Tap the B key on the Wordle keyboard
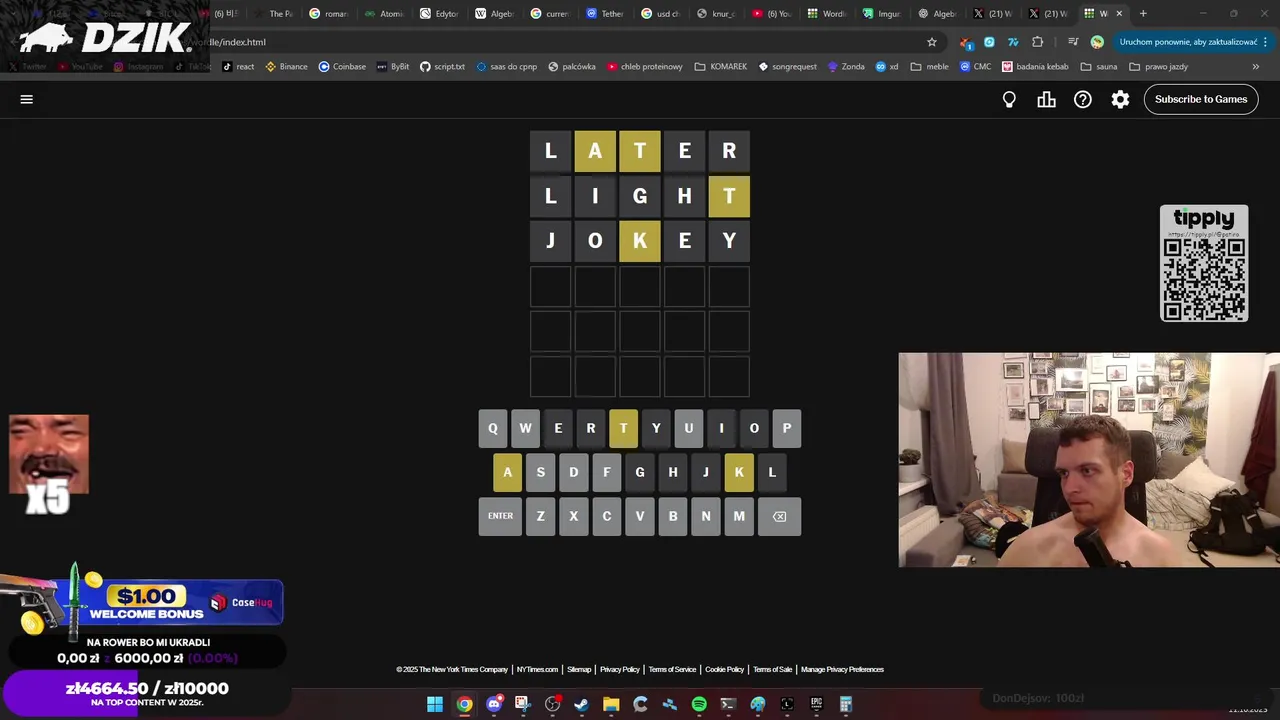 [x=672, y=516]
